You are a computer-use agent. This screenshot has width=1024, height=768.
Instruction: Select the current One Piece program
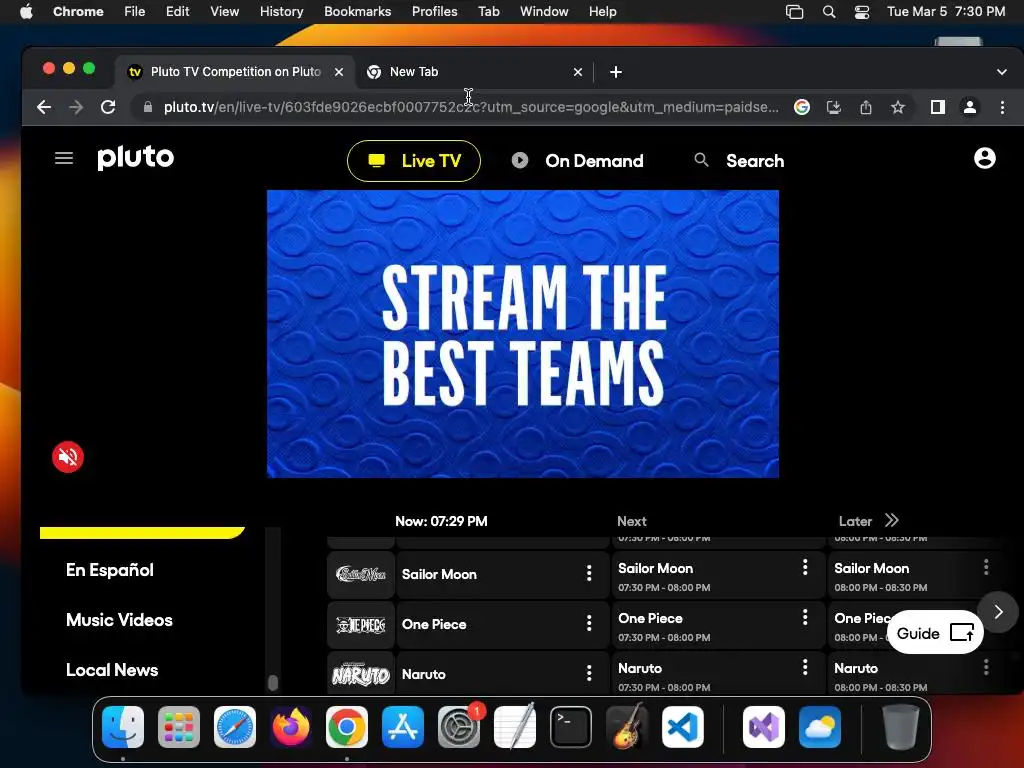pyautogui.click(x=502, y=624)
